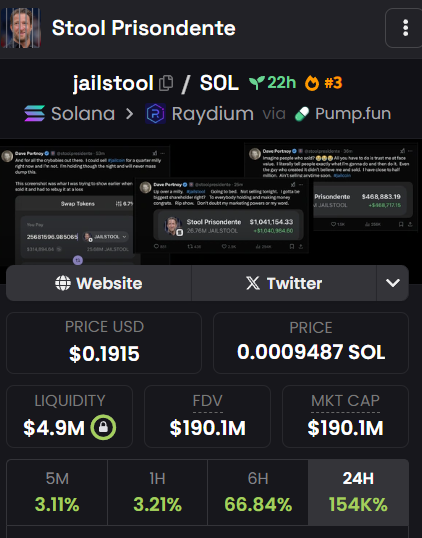Image resolution: width=422 pixels, height=538 pixels.
Task: Select the 24H timeframe tab
Action: [x=358, y=492]
